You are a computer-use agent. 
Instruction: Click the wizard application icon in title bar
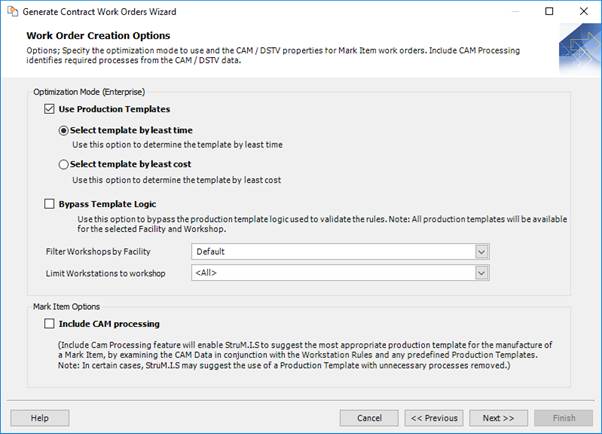pos(11,11)
